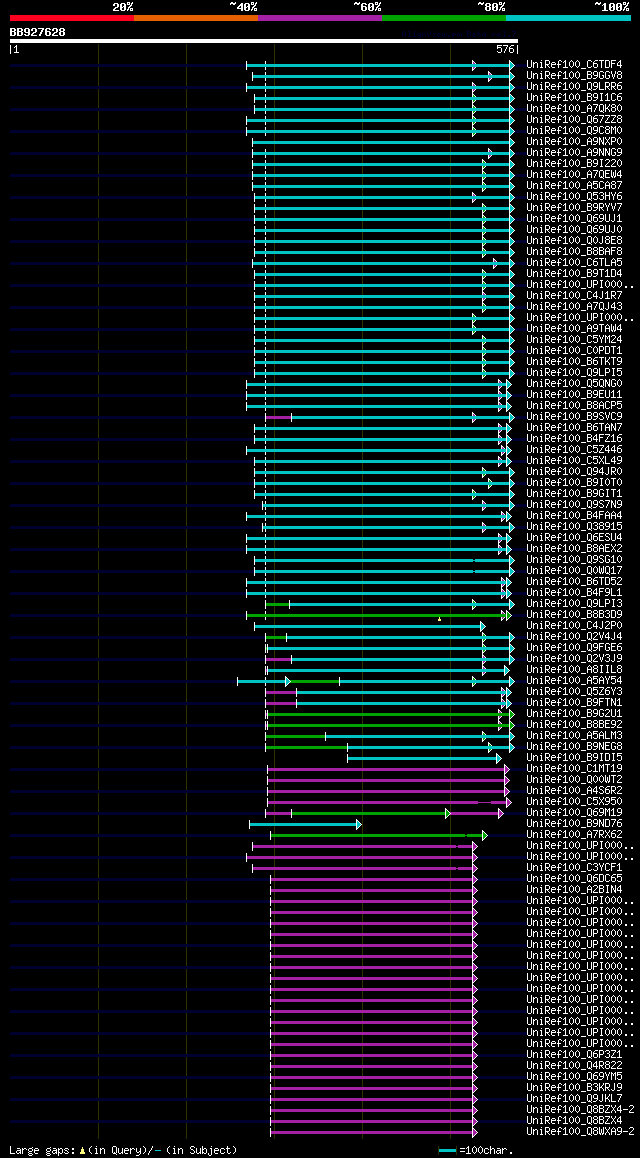The image size is (640, 1158).
Task: Click the orange ~40% identity legend segment
Action: tap(196, 17)
